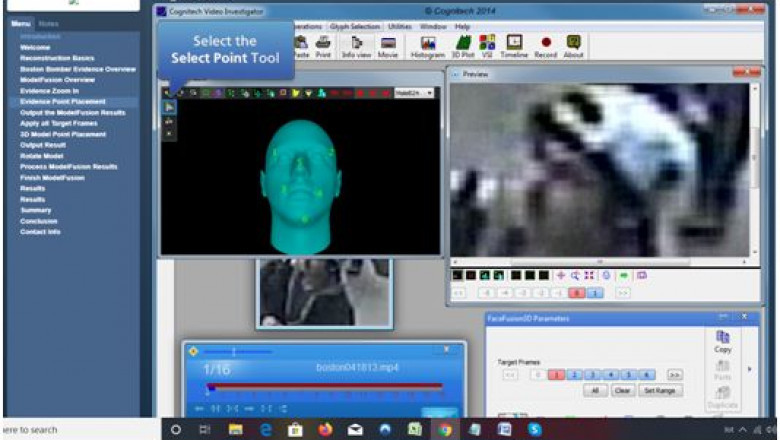The height and width of the screenshot is (440, 780).
Task: Click the Paste toolbar icon
Action: [301, 47]
